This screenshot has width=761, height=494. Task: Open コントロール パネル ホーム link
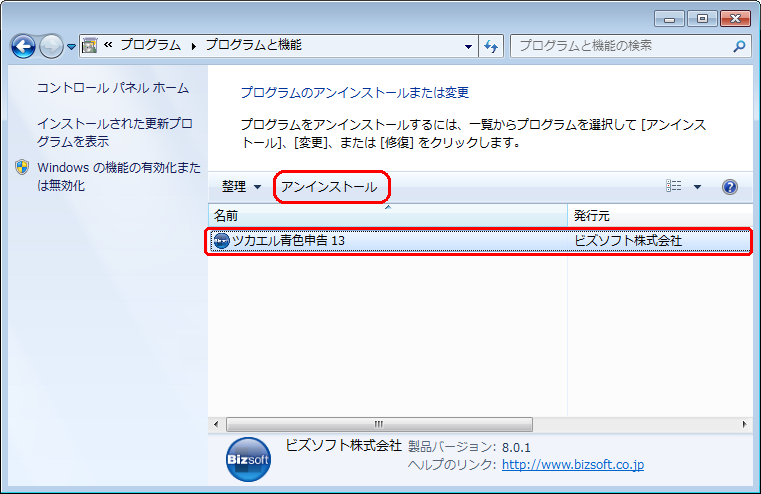(x=113, y=88)
